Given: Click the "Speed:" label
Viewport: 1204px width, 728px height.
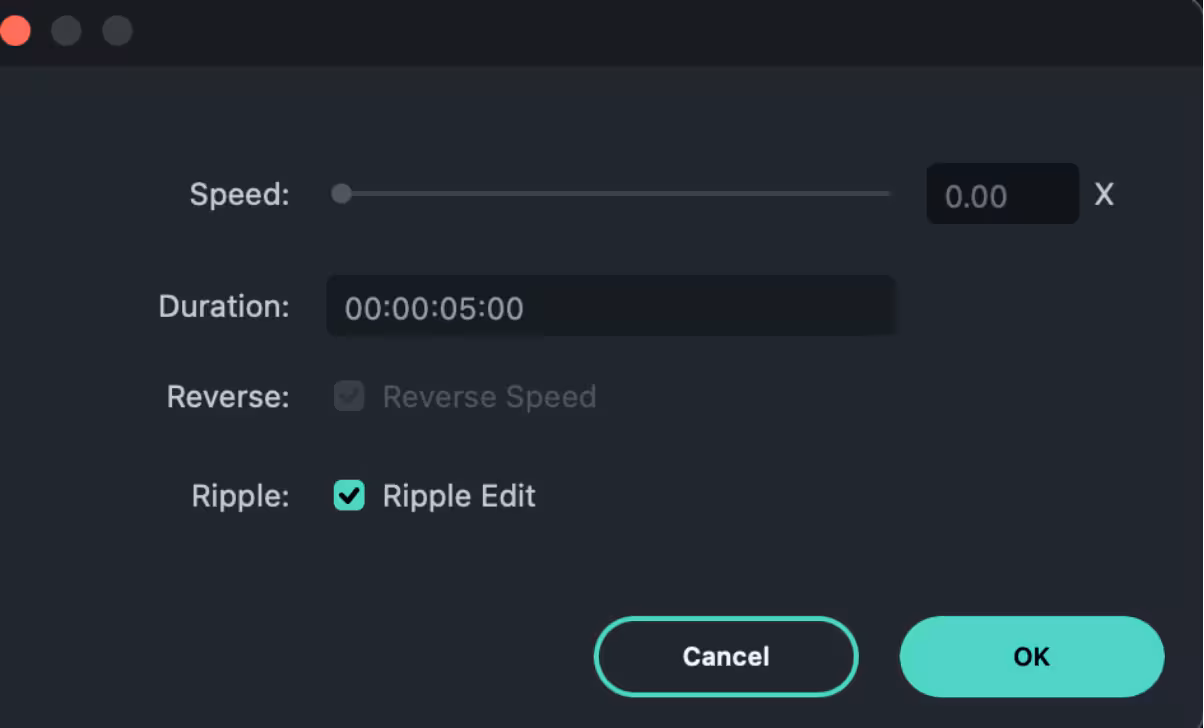Looking at the screenshot, I should tap(239, 194).
